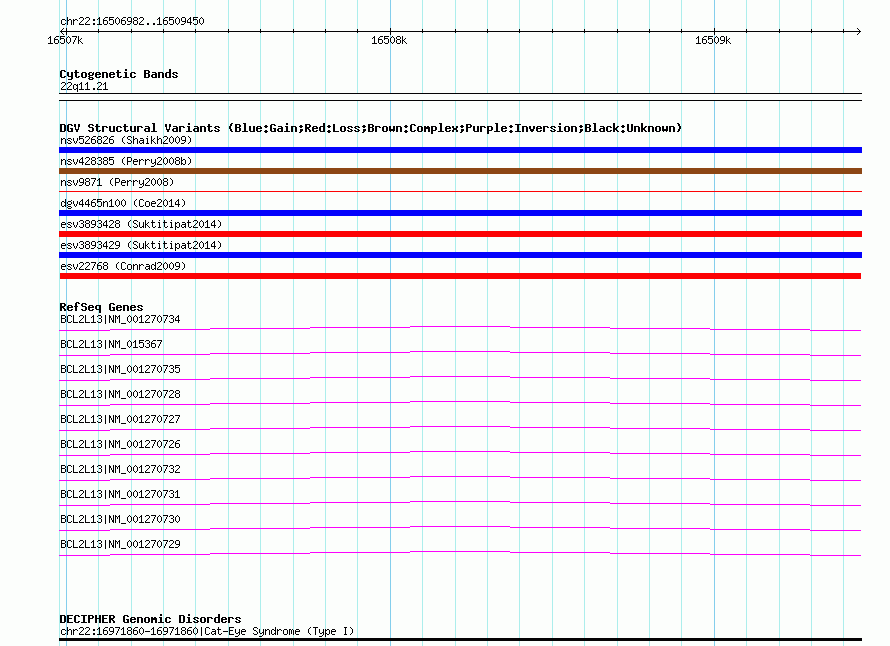Click the magenta line under BCL2L13|NM_001270735

(x=460, y=378)
